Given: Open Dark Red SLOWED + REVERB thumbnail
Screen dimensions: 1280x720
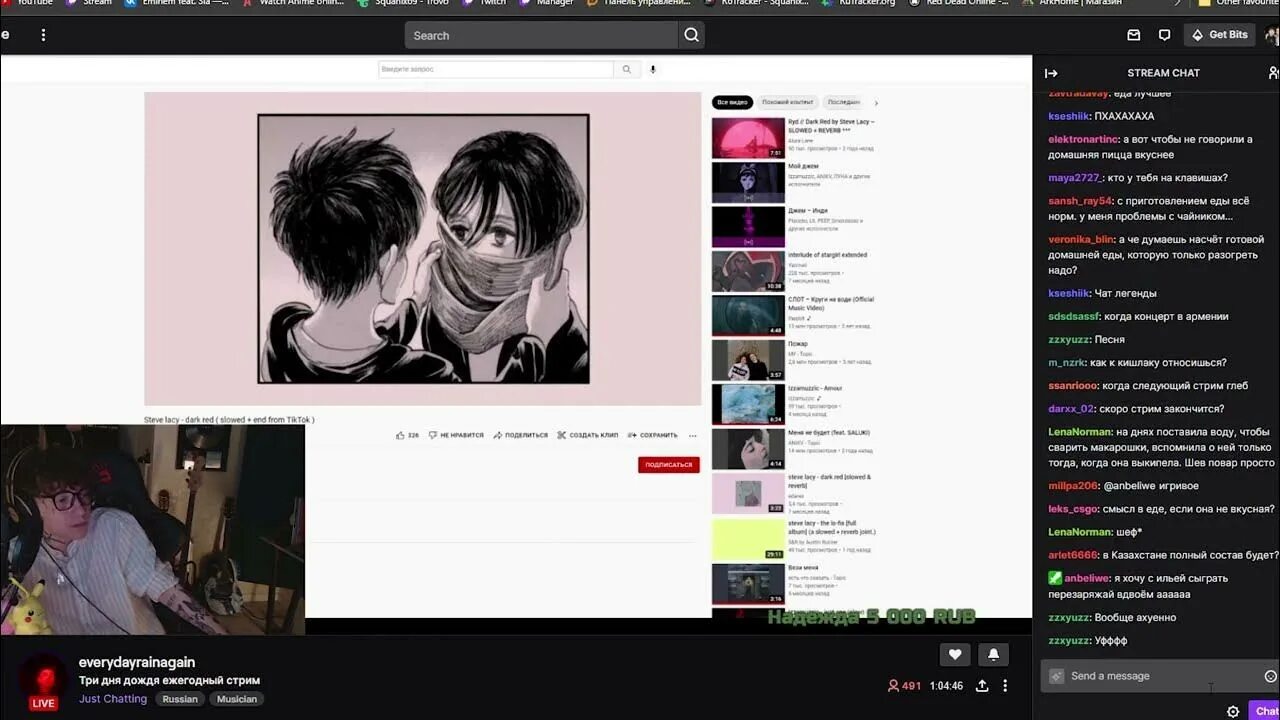Looking at the screenshot, I should pyautogui.click(x=748, y=138).
